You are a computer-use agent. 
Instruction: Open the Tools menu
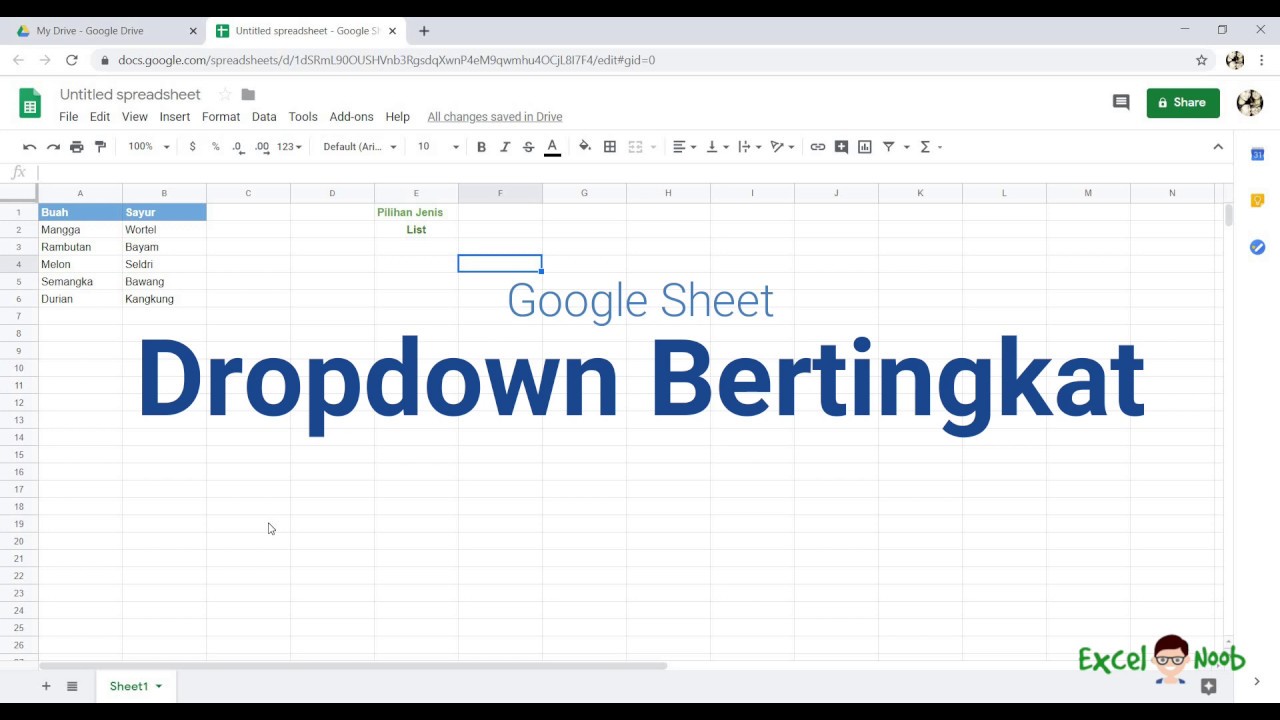click(x=303, y=117)
